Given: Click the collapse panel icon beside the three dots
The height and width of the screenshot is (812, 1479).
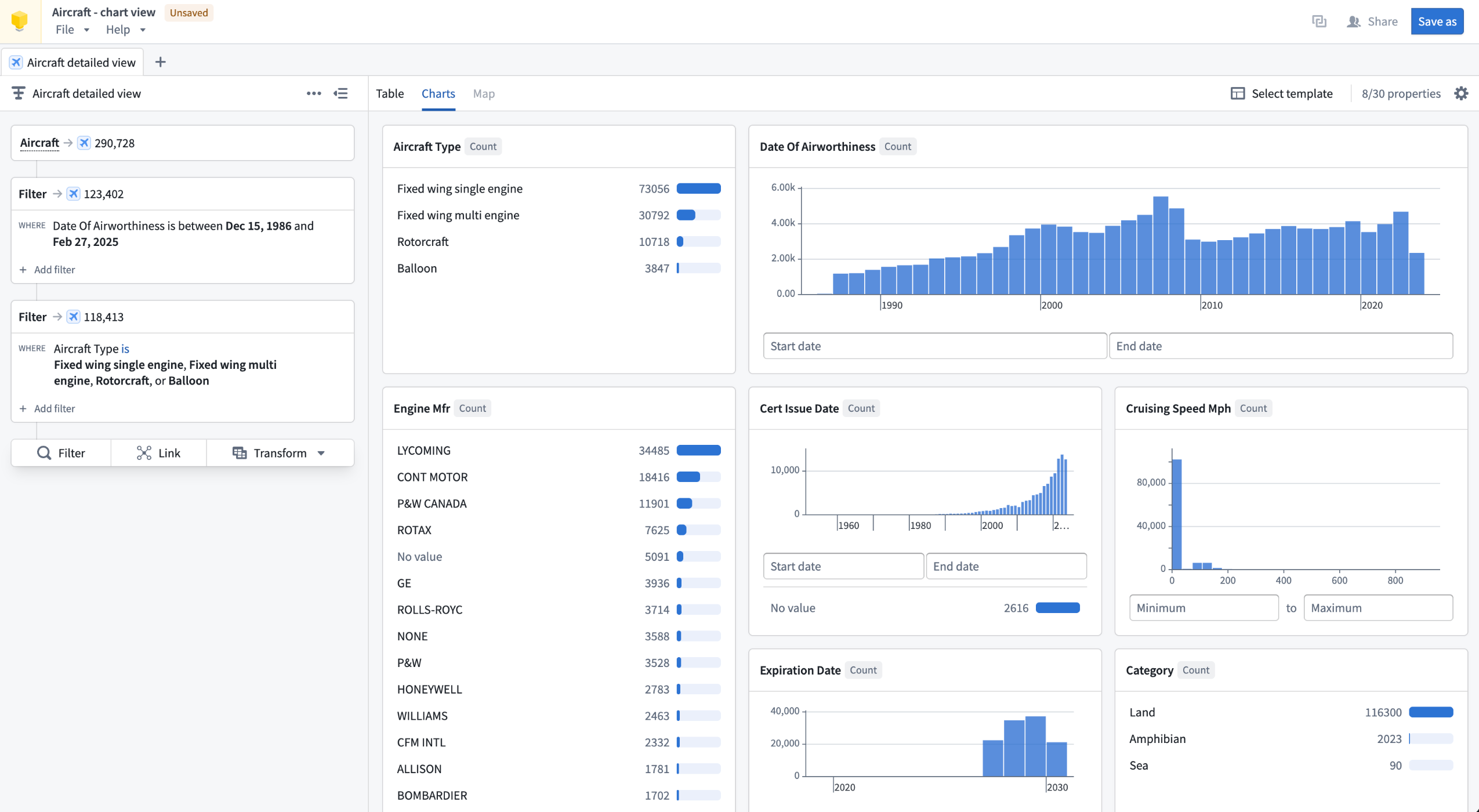Looking at the screenshot, I should [341, 93].
